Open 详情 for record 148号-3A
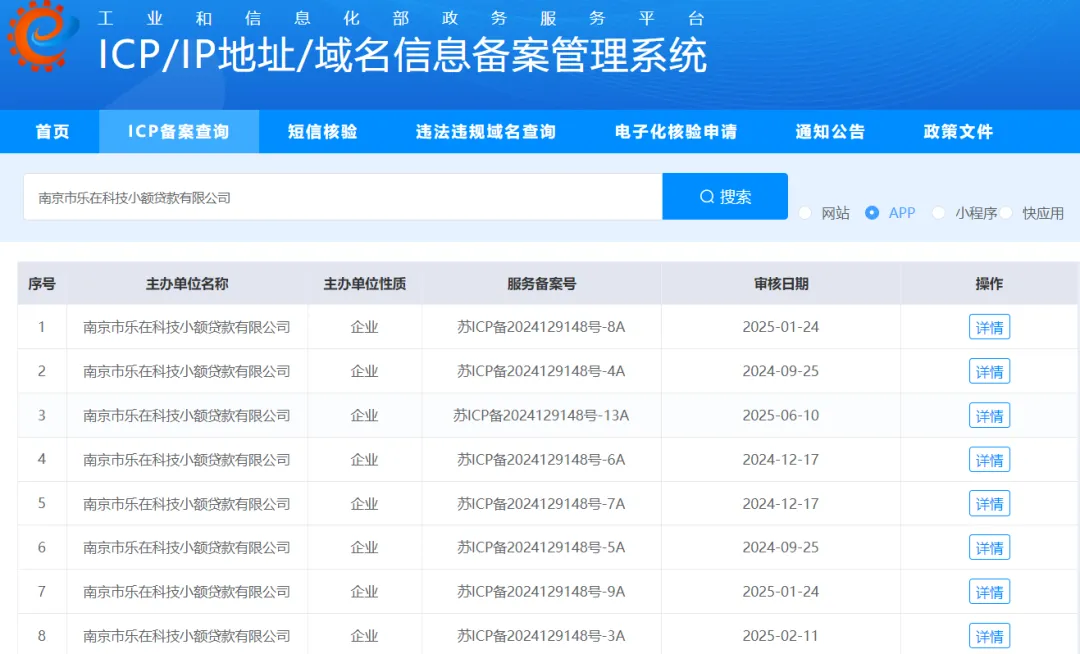The width and height of the screenshot is (1080, 654). 989,635
